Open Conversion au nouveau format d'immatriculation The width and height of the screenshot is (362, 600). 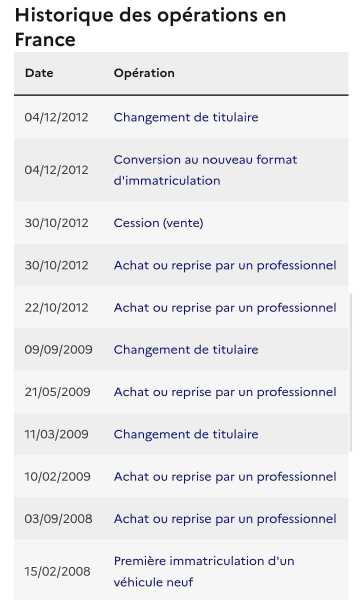[205, 170]
